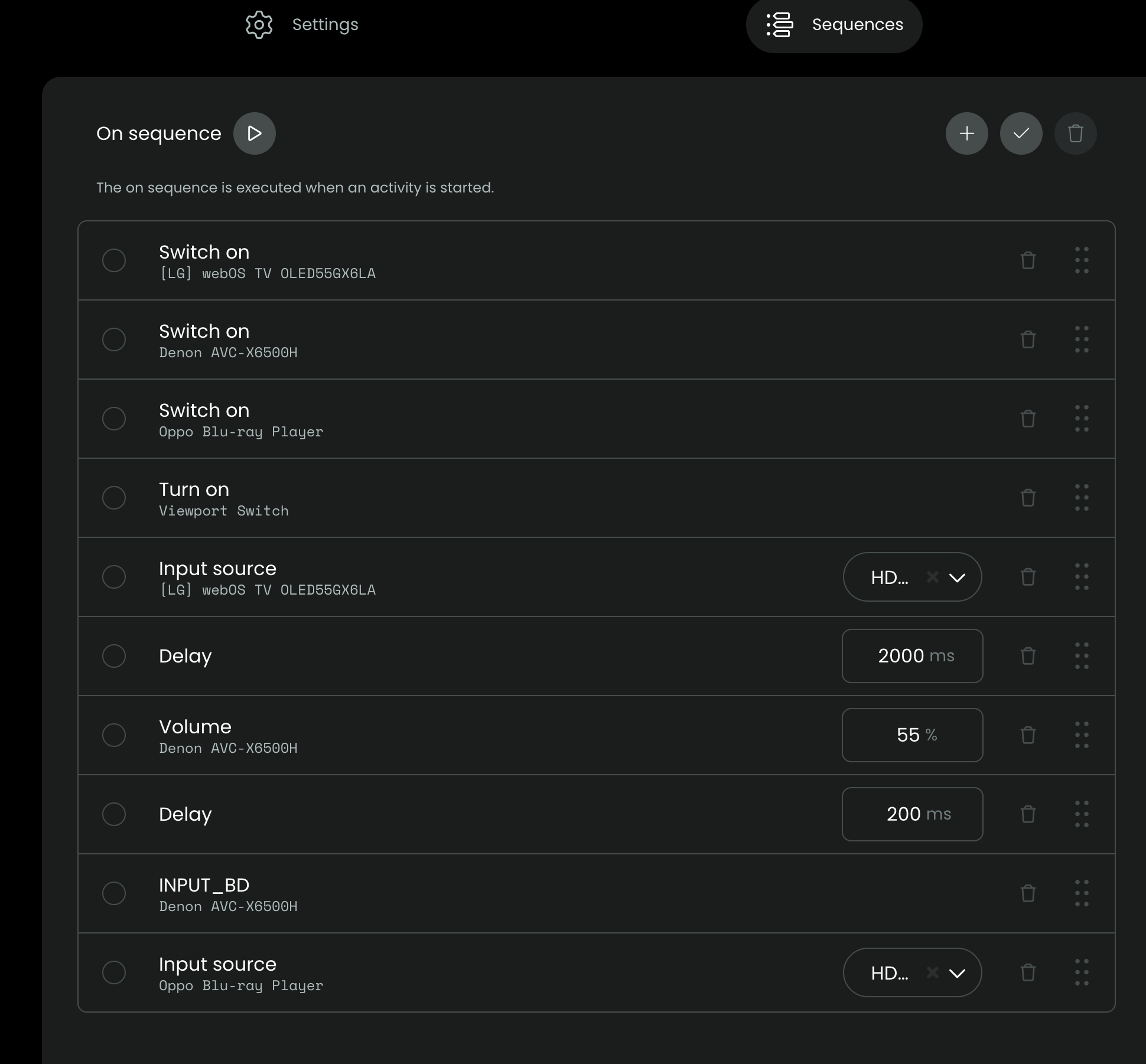
Task: Click the plus icon to add a step
Action: pyautogui.click(x=966, y=133)
